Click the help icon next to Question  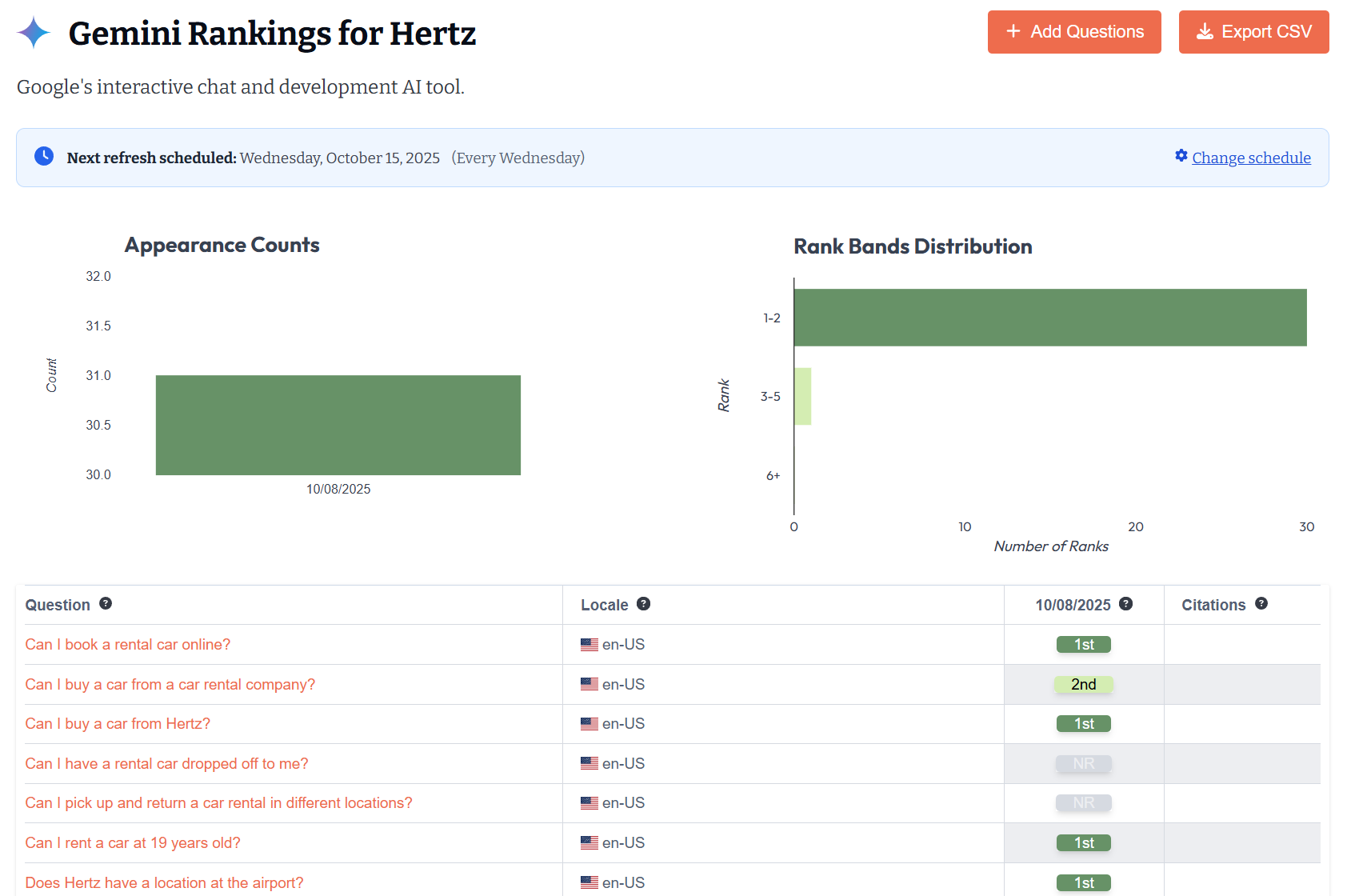pos(106,604)
